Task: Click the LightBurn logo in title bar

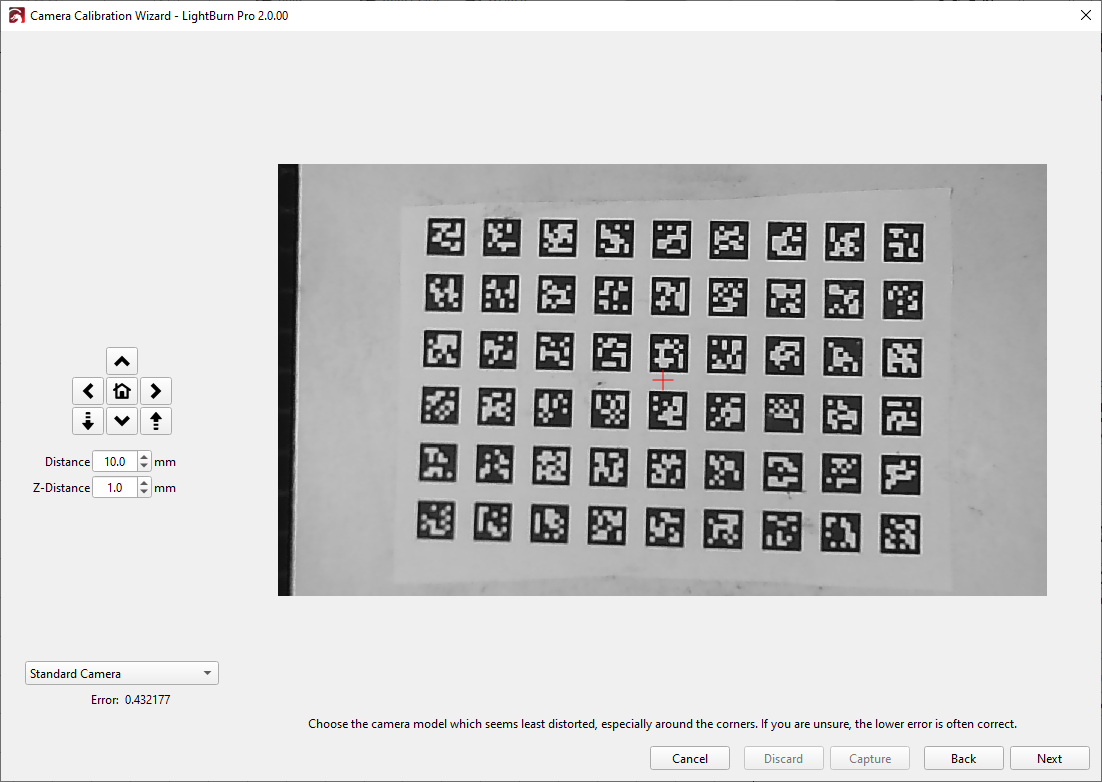Action: point(16,16)
